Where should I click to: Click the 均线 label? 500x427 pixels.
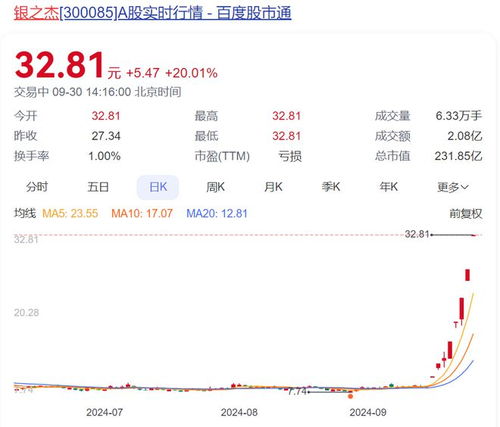coord(25,213)
